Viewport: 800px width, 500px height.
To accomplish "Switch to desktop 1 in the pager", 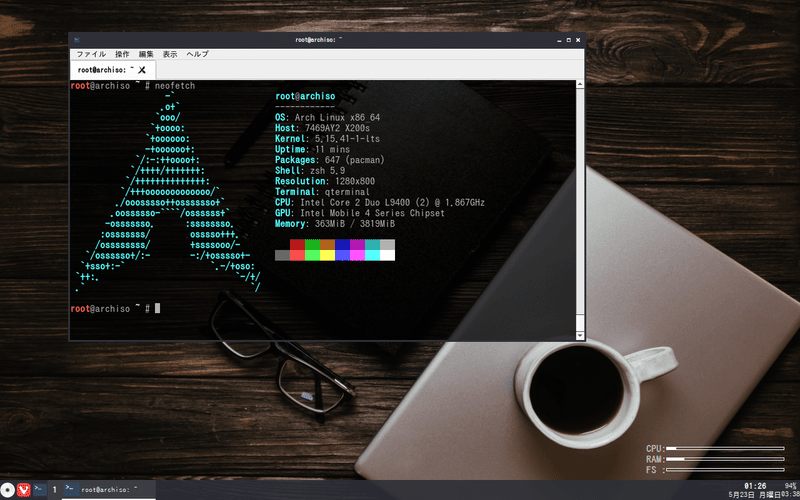I will [x=55, y=490].
